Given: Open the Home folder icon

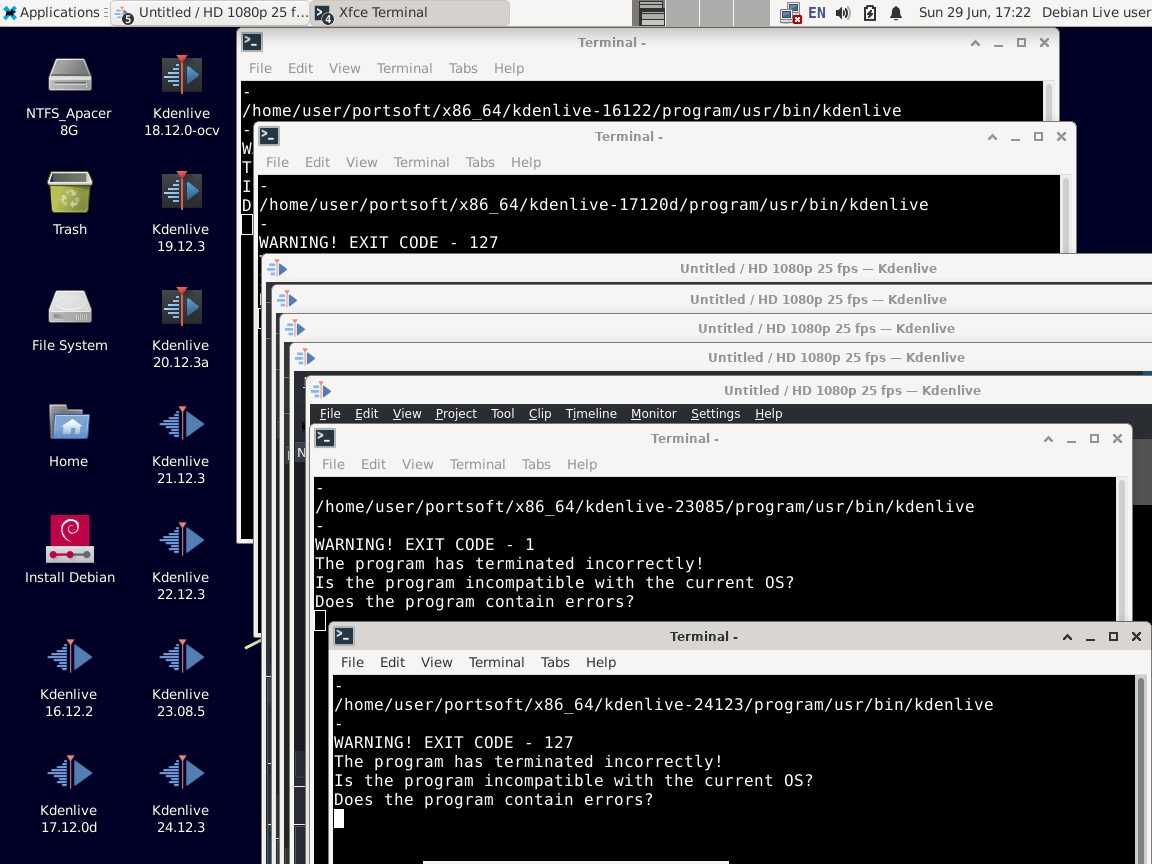Looking at the screenshot, I should click(69, 435).
